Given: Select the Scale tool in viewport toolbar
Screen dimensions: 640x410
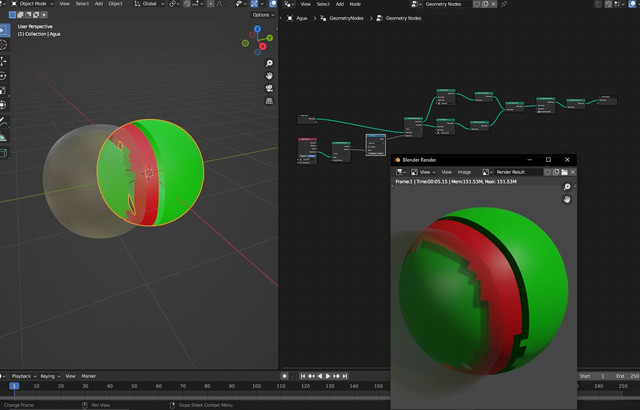Looking at the screenshot, I should (x=4, y=91).
